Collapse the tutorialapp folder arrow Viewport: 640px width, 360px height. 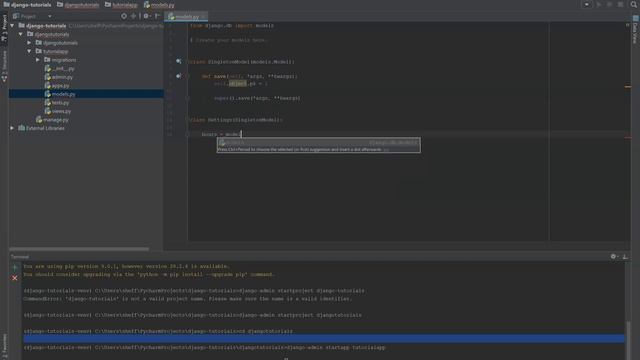click(29, 51)
